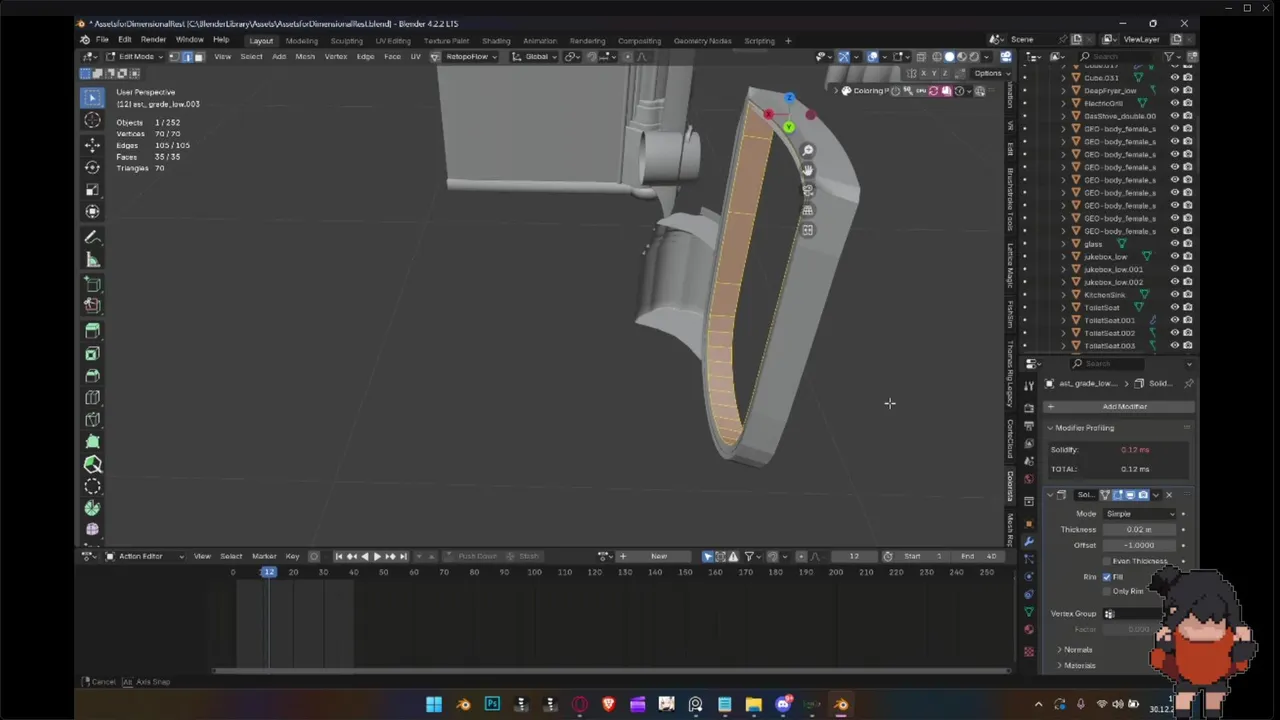Select the Knife tool
The width and height of the screenshot is (1280, 720).
[93, 419]
